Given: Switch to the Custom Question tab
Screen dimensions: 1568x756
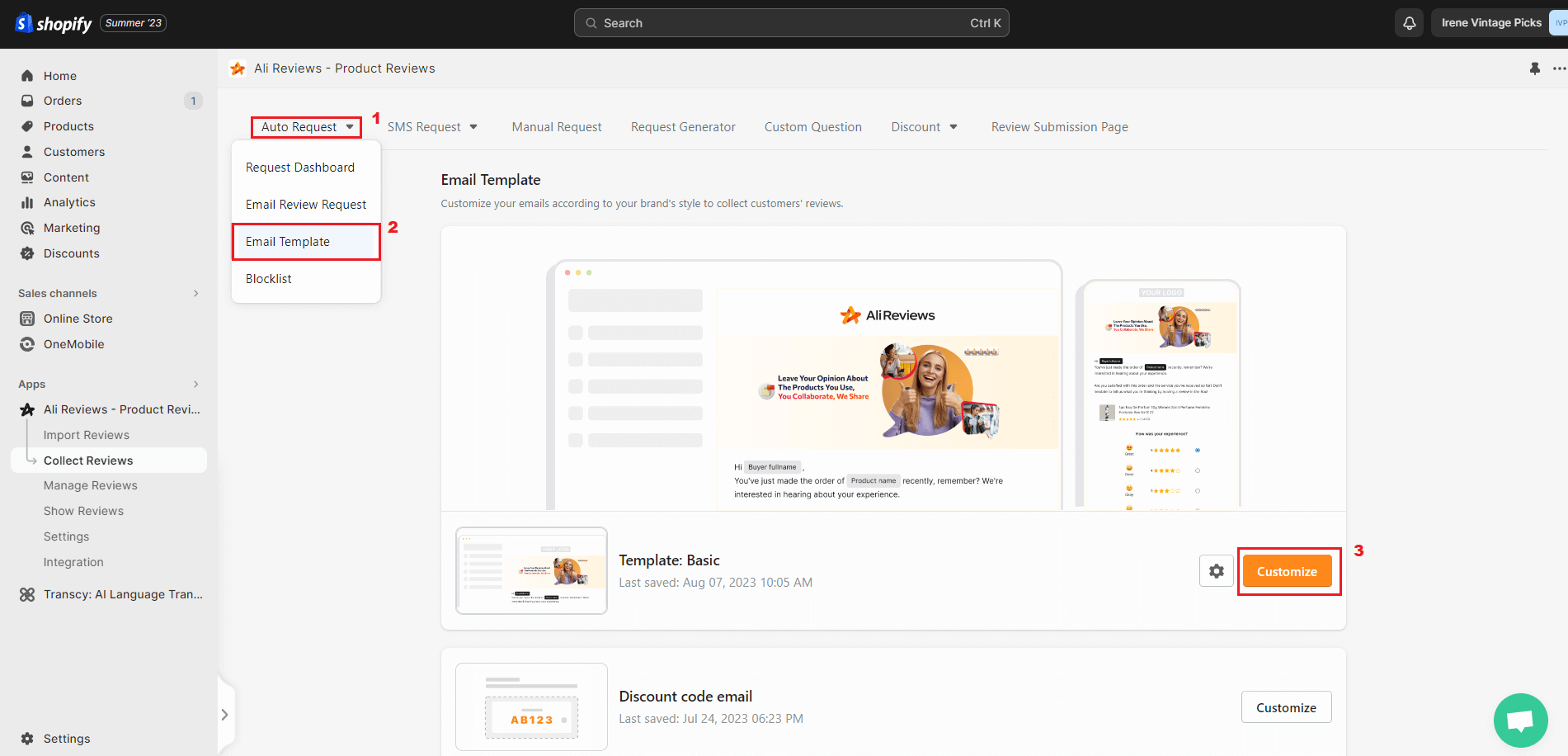Looking at the screenshot, I should click(x=813, y=127).
